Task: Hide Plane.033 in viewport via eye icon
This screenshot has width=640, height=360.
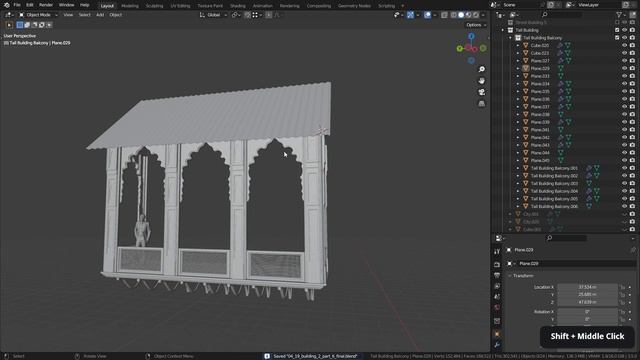Action: (x=624, y=76)
